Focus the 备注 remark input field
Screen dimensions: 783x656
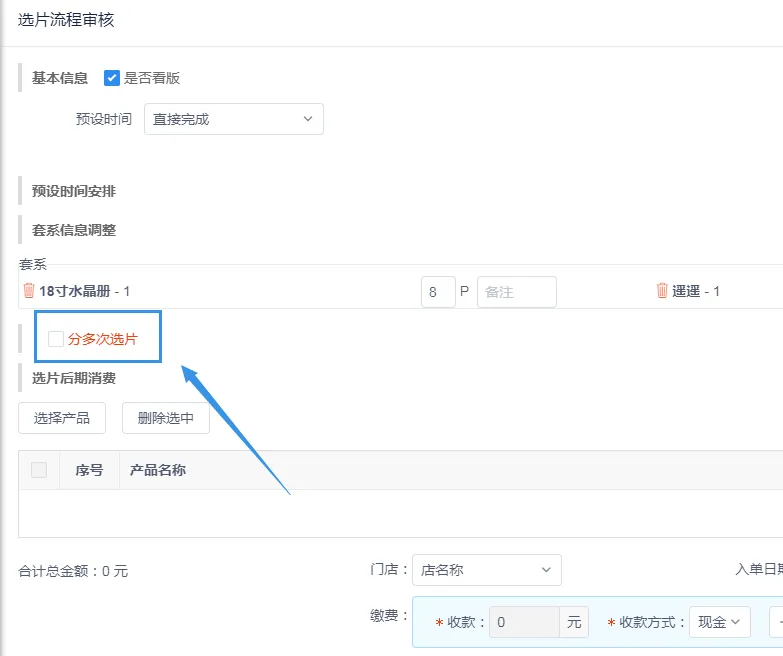516,292
